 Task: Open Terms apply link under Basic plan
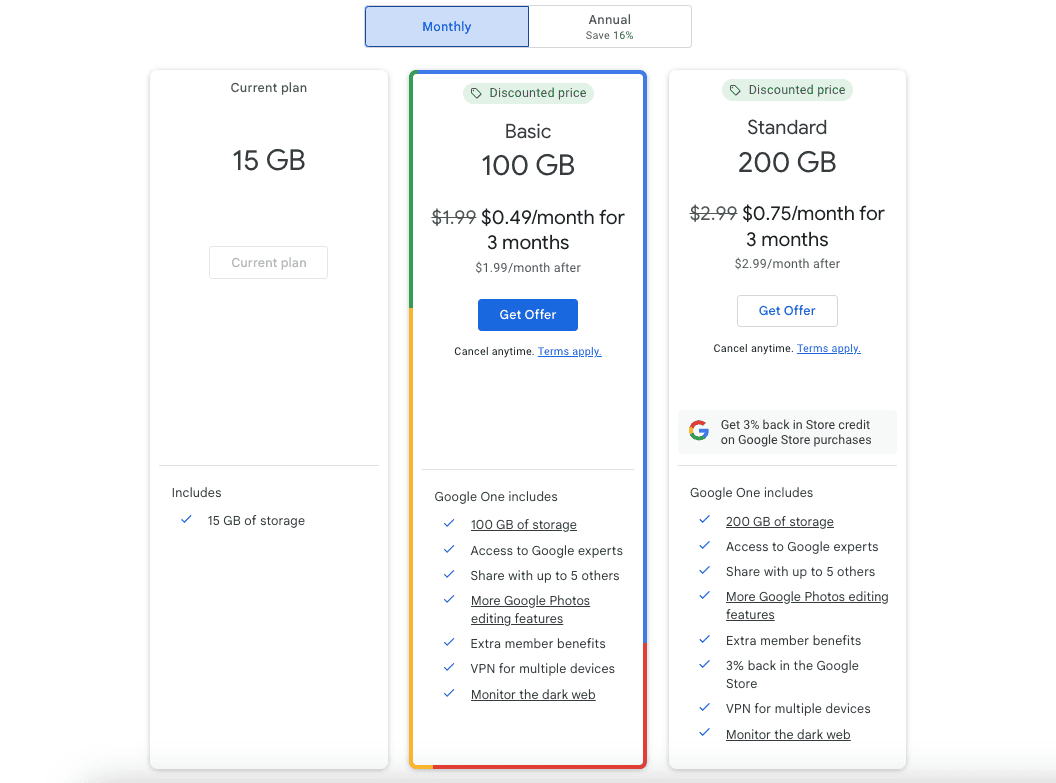tap(569, 352)
